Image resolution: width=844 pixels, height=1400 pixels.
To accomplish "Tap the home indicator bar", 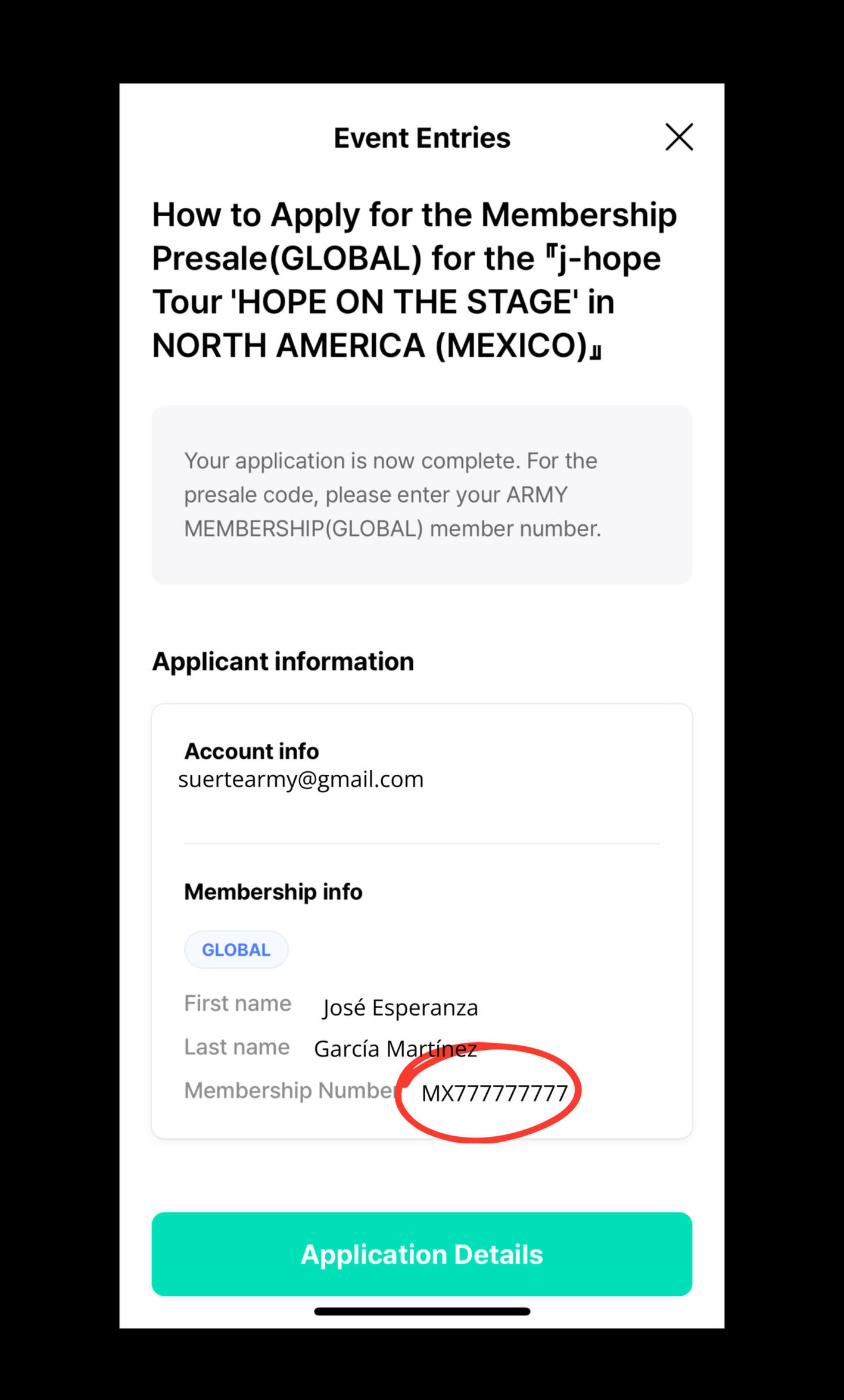I will coord(422,1311).
